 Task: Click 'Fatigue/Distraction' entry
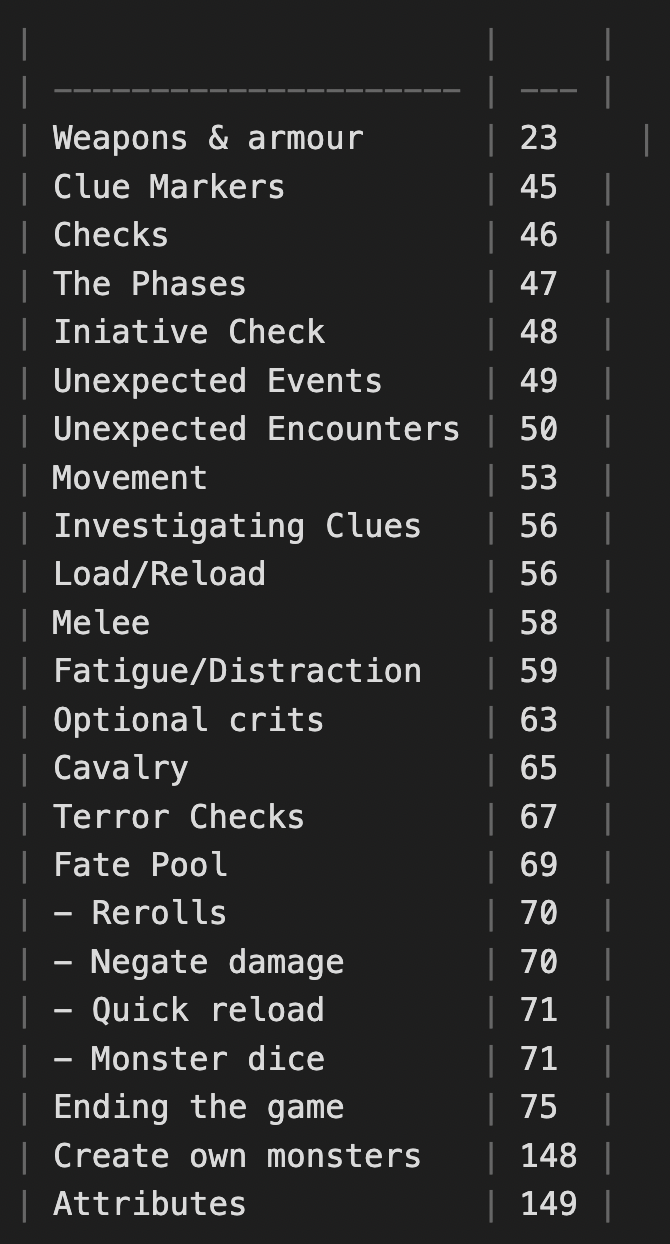237,671
